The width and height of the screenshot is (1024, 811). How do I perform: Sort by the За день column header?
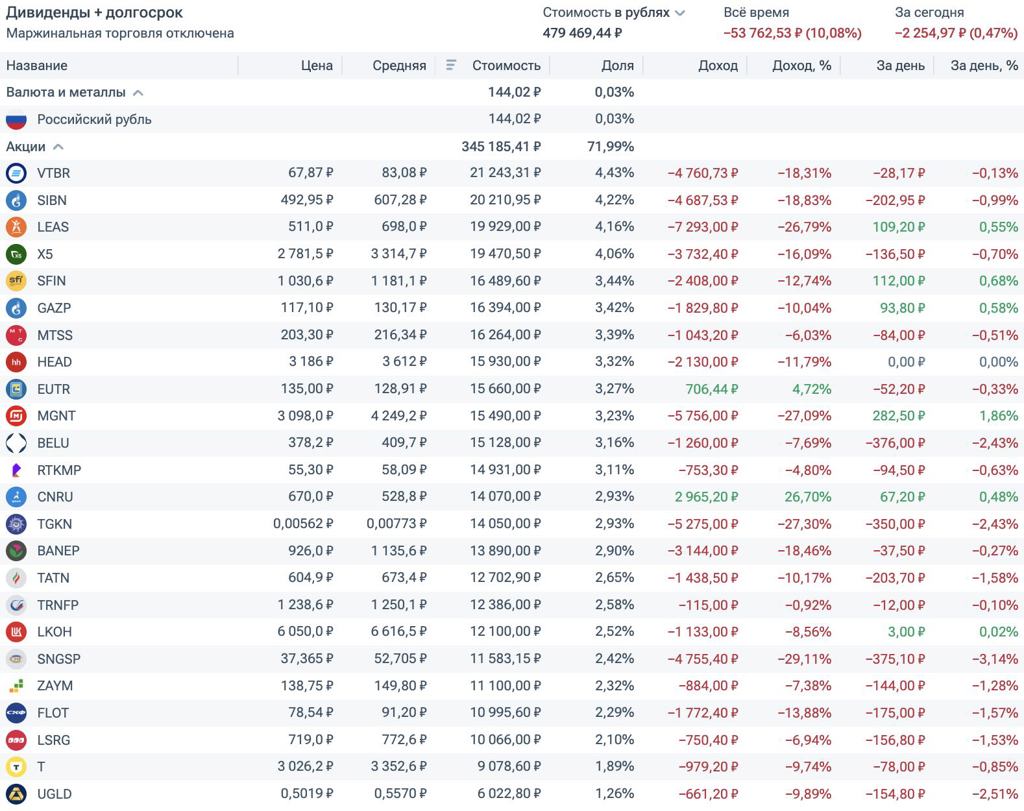(x=900, y=65)
